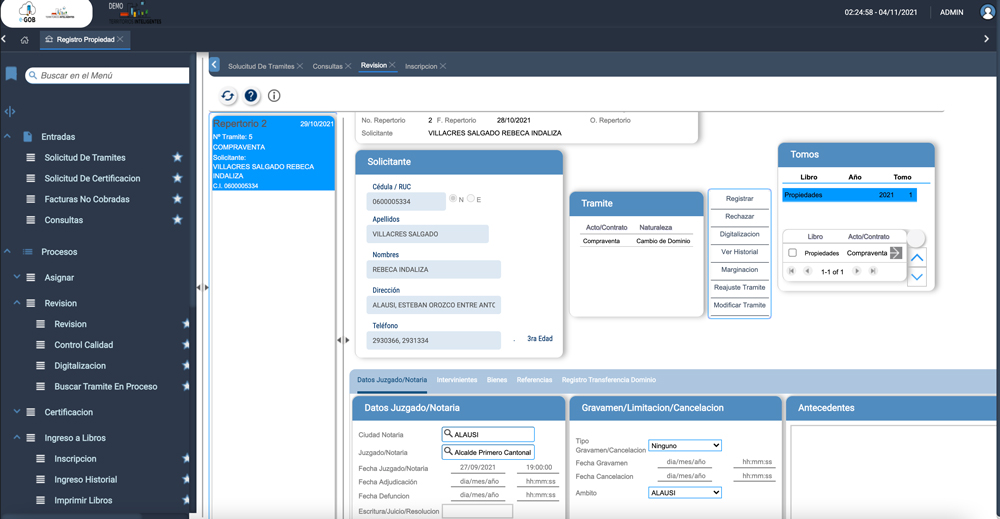Switch to the Inscripcion tab

[420, 66]
